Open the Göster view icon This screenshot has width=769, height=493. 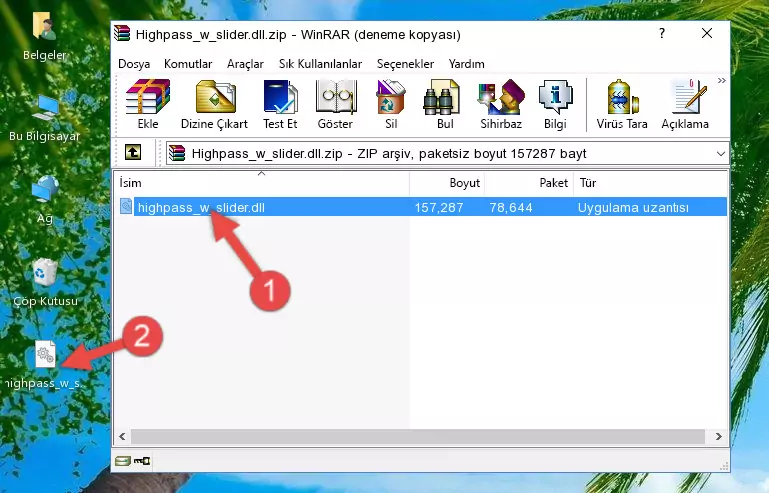click(x=335, y=104)
